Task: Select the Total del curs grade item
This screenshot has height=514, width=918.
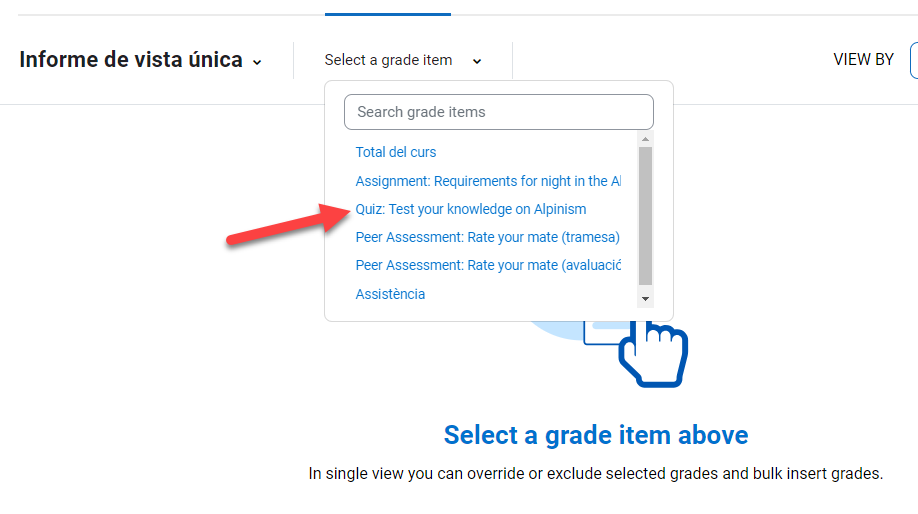Action: pos(396,152)
